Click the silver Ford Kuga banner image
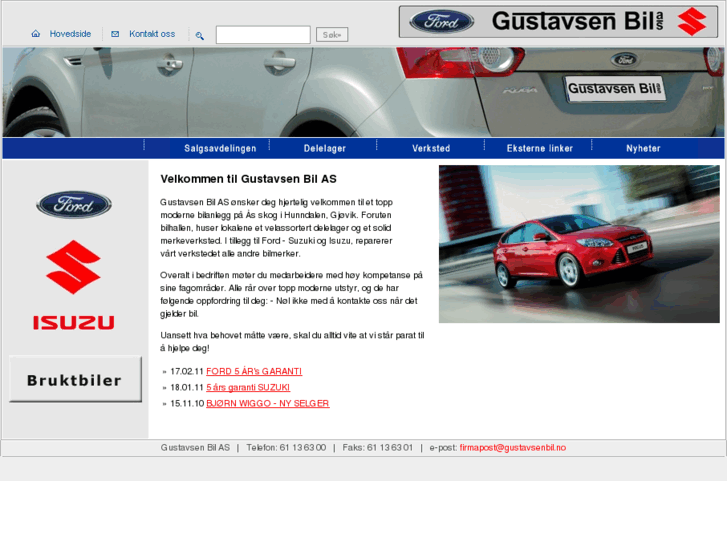This screenshot has width=727, height=545. click(364, 92)
